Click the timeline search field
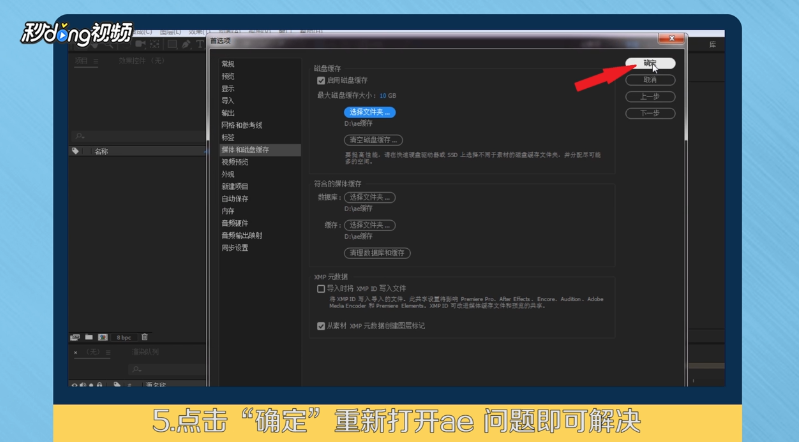The image size is (799, 442). [168, 369]
